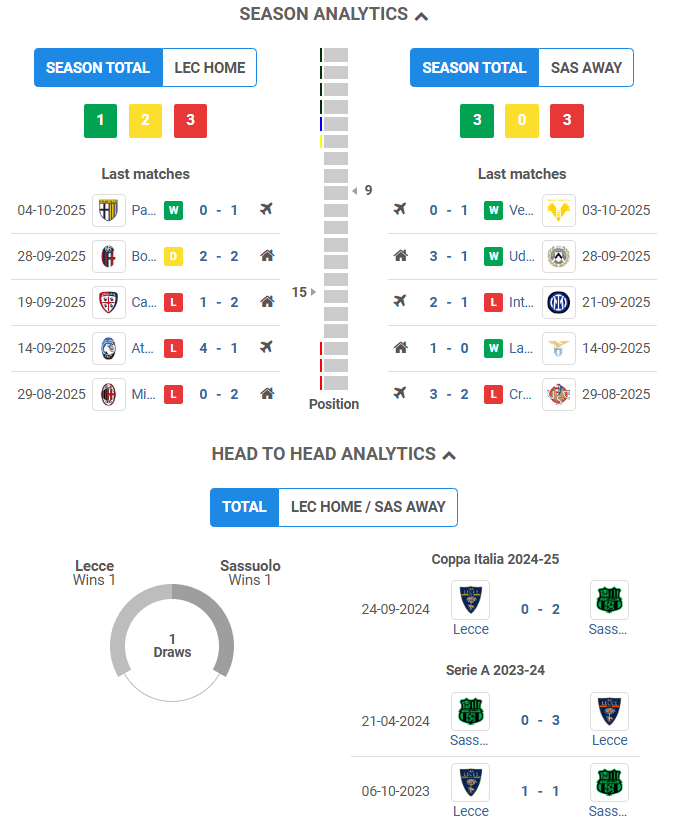
Task: Open Lecce link in 24-09-2024 match
Action: (x=470, y=629)
